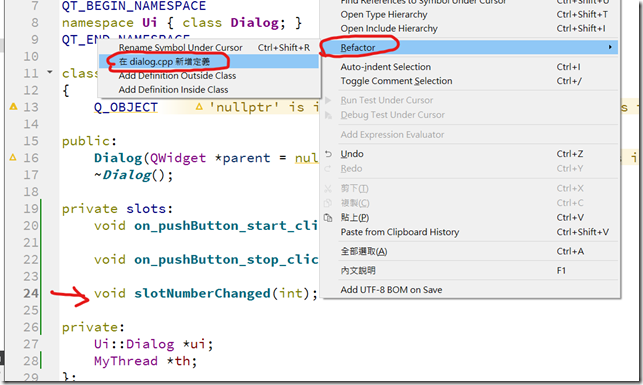Click line number 19 in the gutter

(31, 209)
